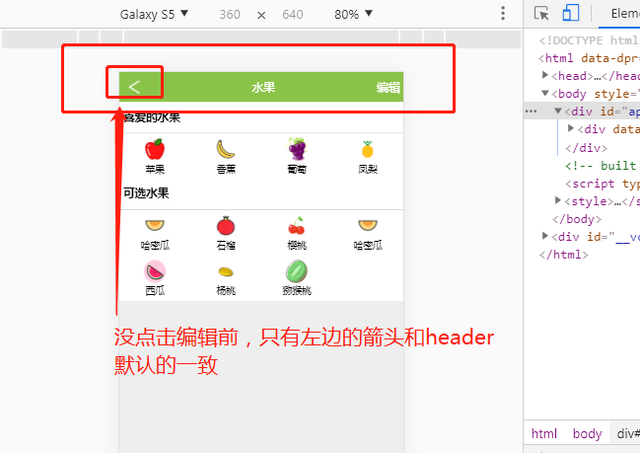The height and width of the screenshot is (453, 640).
Task: Open the Galaxy S5 device dropdown
Action: [154, 14]
